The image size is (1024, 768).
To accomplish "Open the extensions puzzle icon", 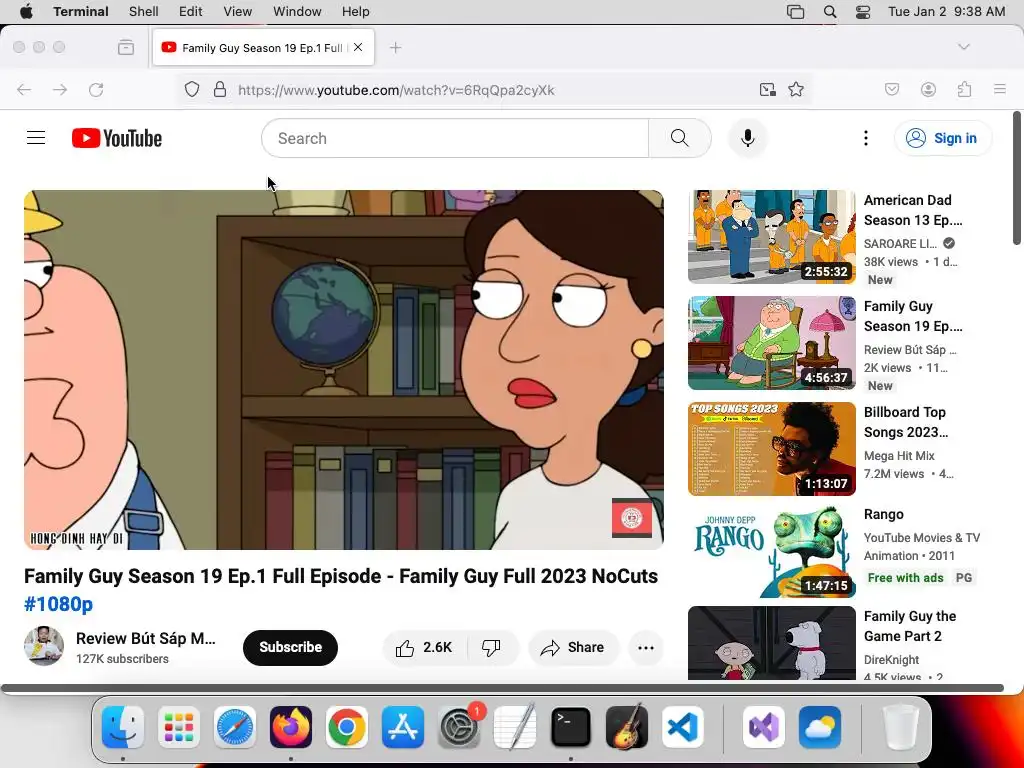I will pos(965,89).
